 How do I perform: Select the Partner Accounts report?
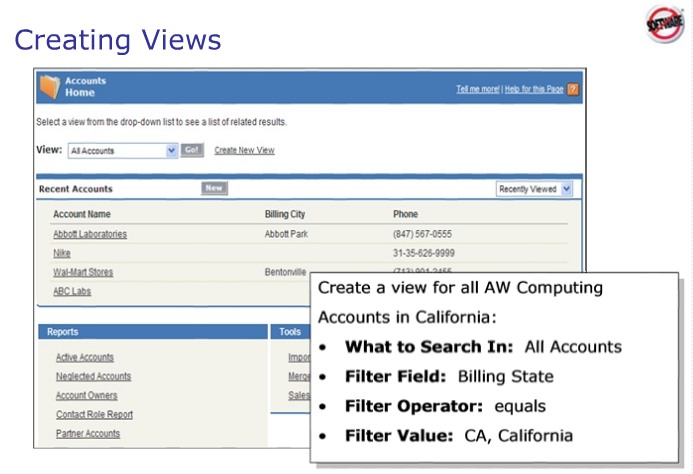[87, 433]
